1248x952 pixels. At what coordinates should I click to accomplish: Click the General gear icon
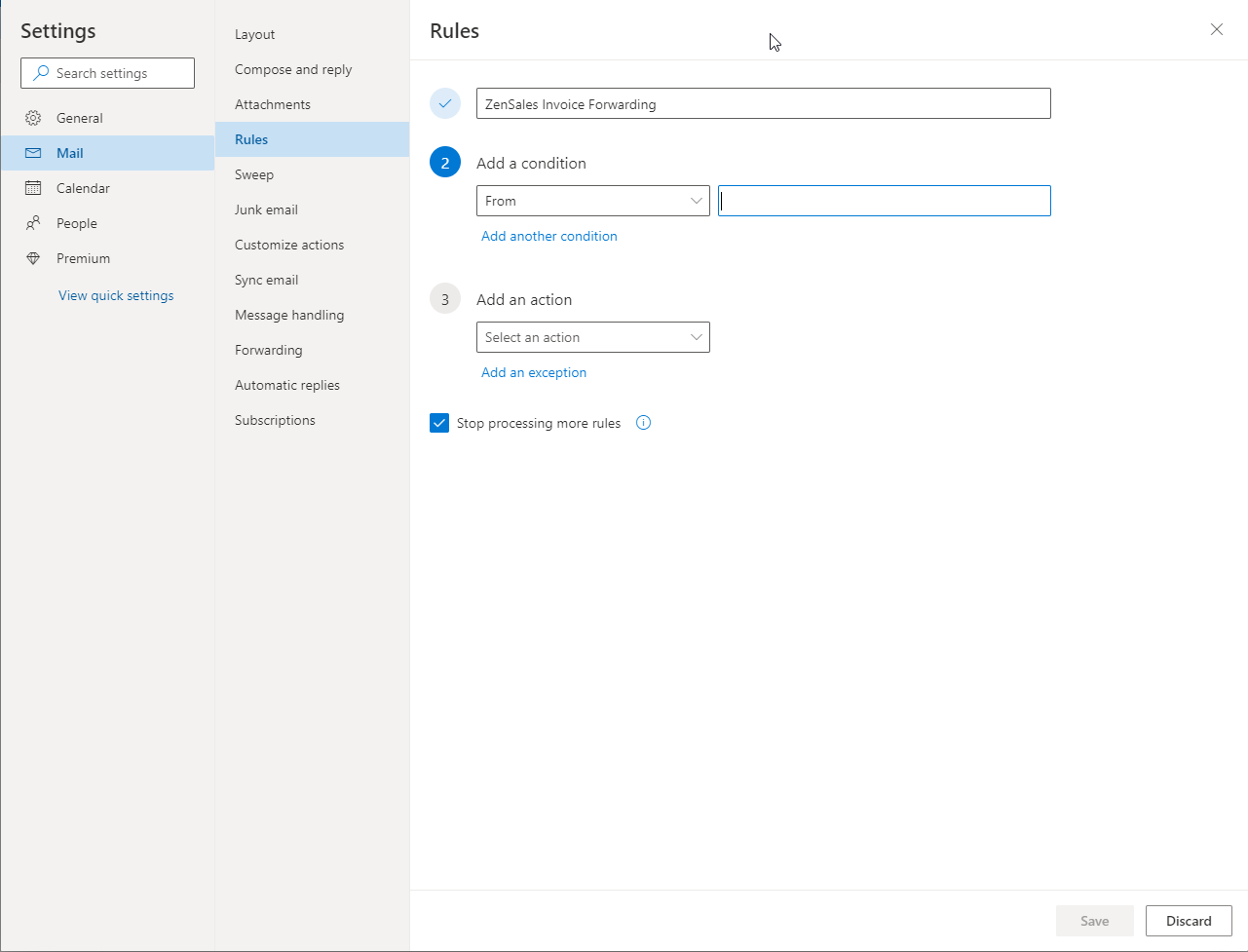[x=33, y=118]
